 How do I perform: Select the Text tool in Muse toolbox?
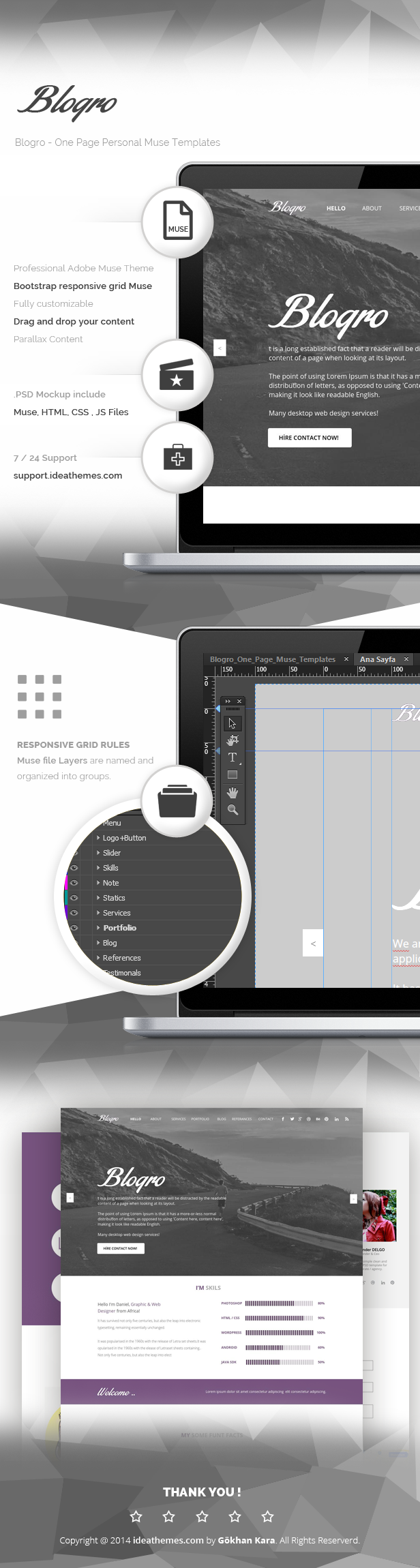tap(232, 757)
